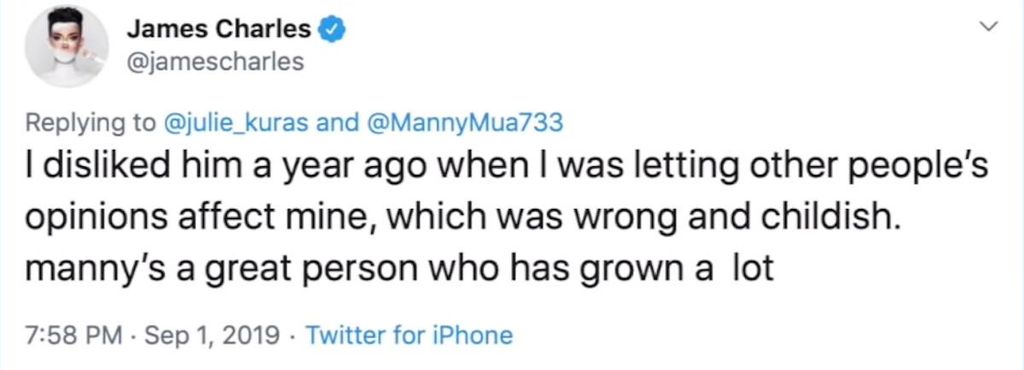Click the 7:58 PM timestamp
The image size is (1024, 370).
click(73, 335)
